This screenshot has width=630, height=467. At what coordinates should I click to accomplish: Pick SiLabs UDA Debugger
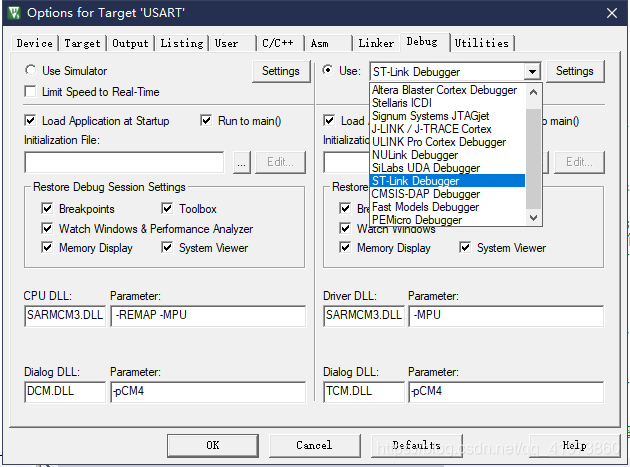447,168
